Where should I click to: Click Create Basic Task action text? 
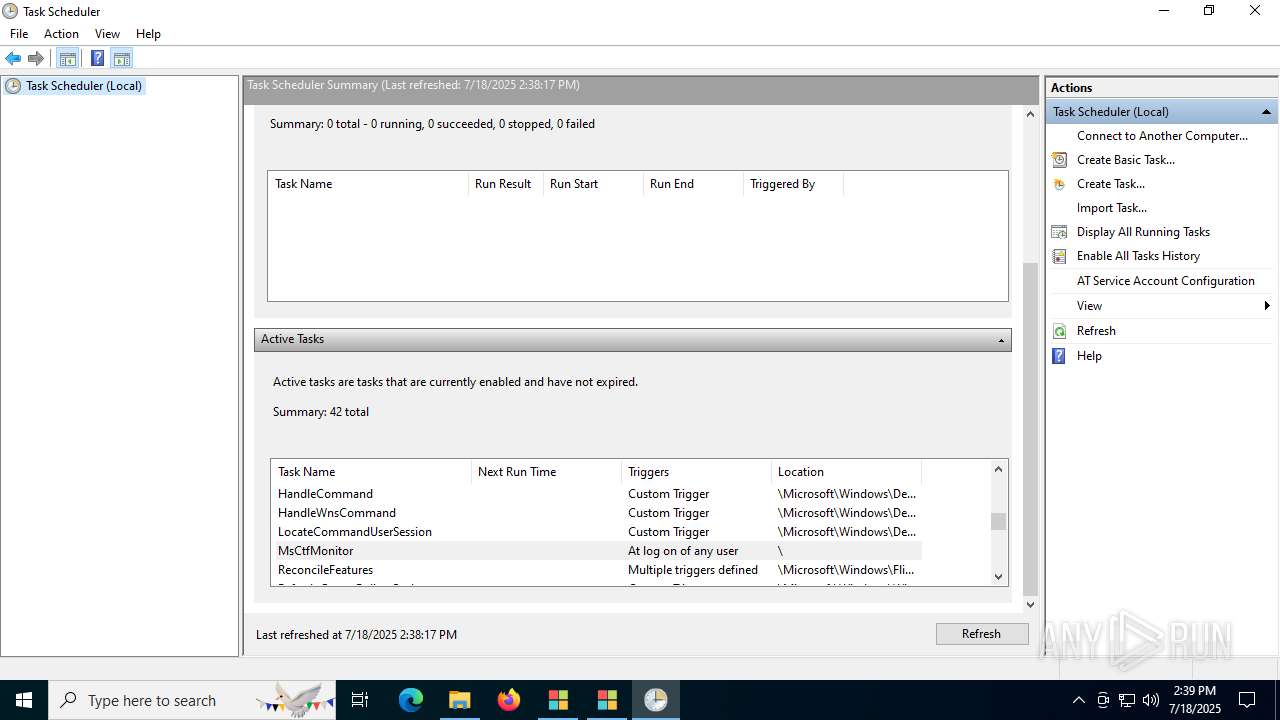coord(1126,160)
